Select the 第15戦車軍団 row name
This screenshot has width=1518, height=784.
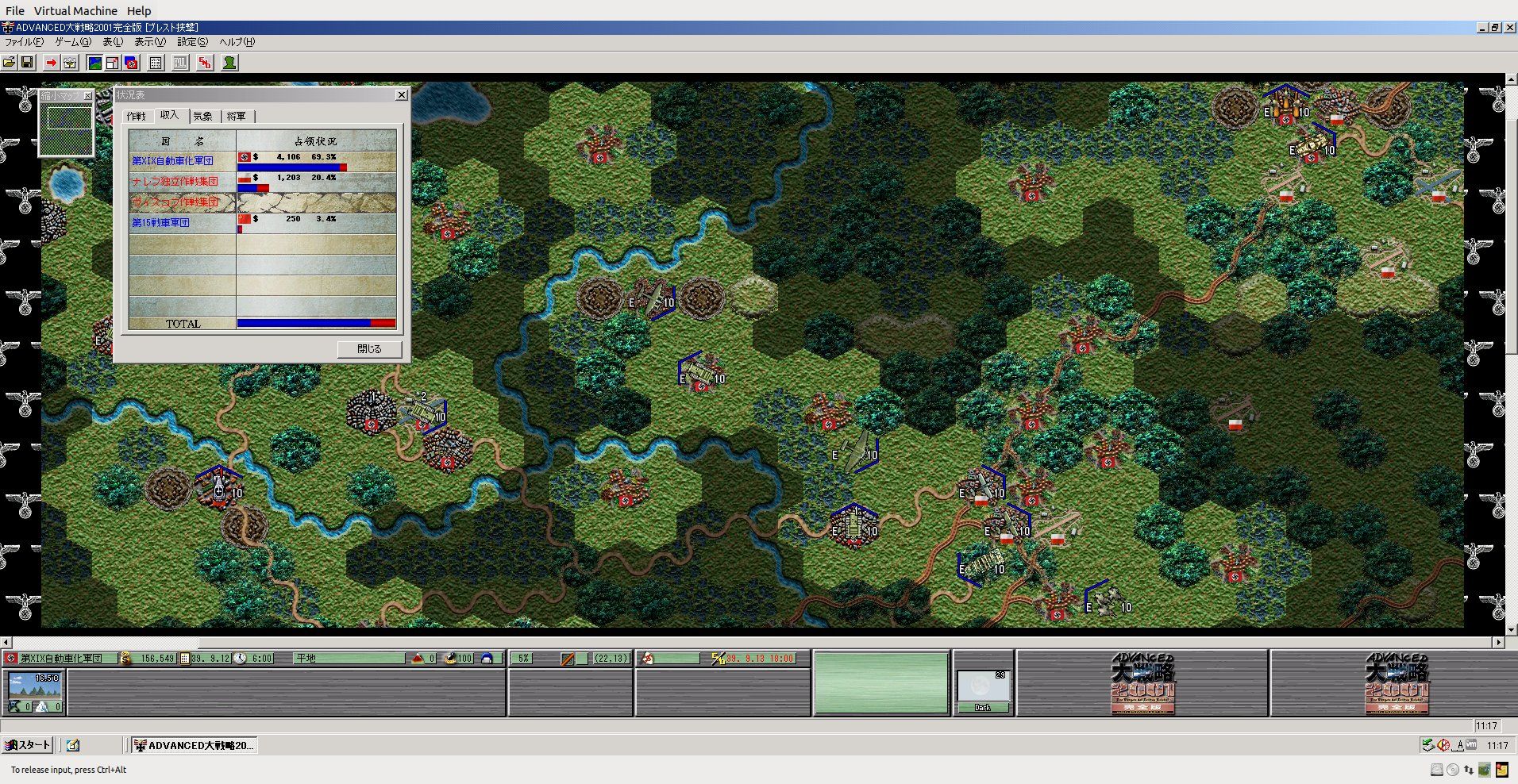point(160,223)
